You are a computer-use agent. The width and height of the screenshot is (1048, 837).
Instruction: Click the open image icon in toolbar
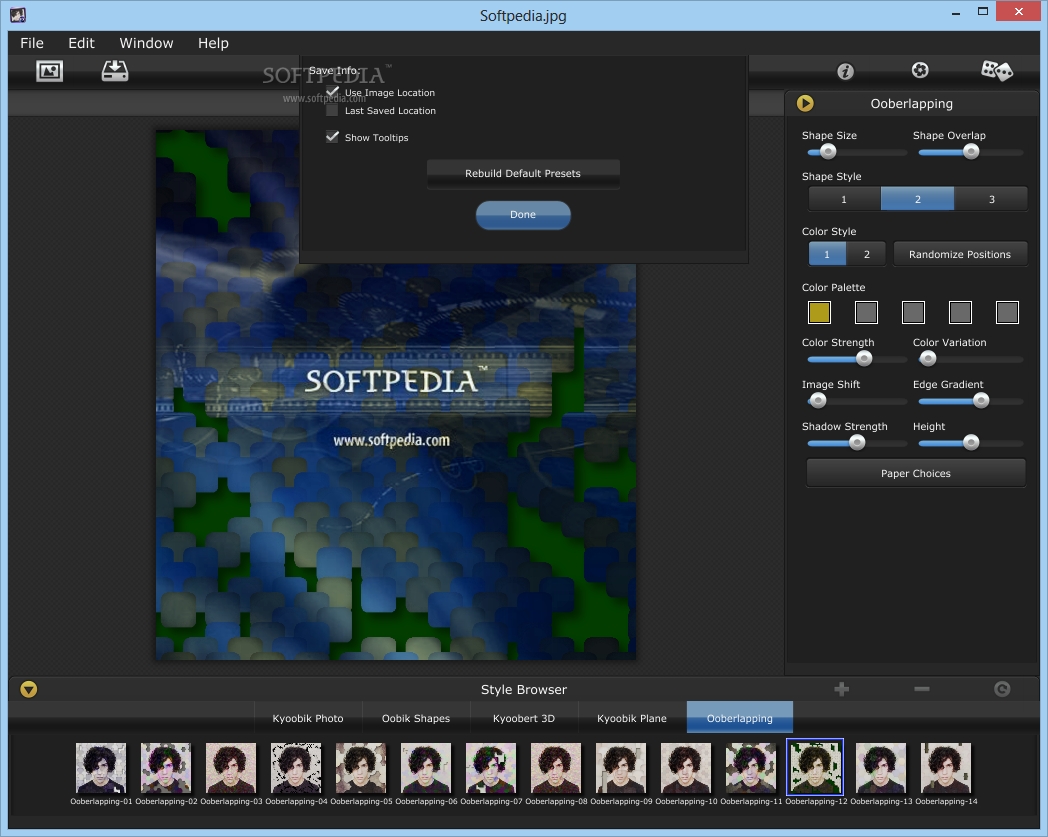pos(49,71)
